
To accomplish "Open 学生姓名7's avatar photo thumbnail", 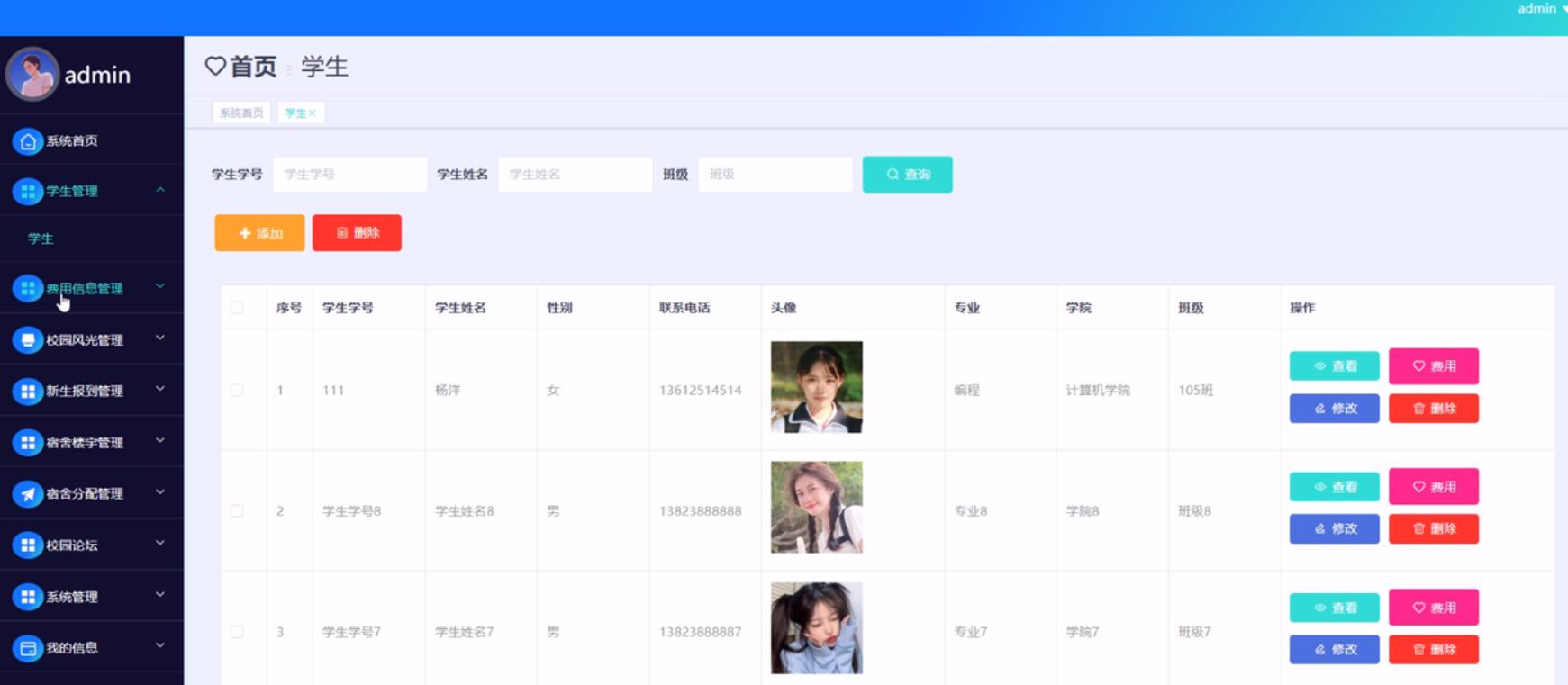I will (x=817, y=628).
